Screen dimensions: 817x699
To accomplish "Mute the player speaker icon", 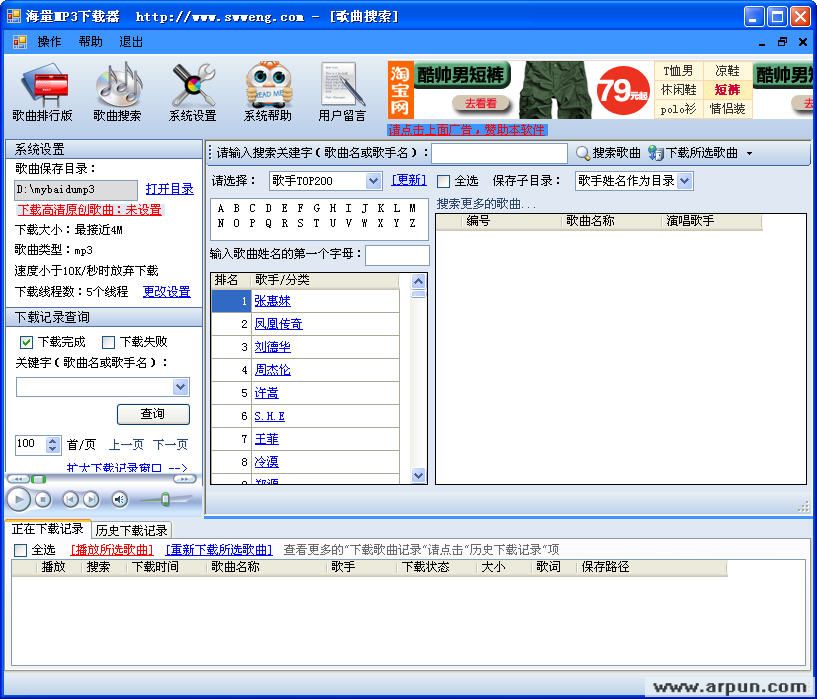I will [119, 500].
